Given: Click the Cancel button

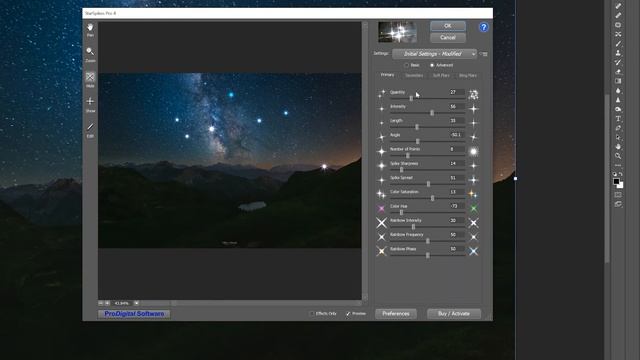Looking at the screenshot, I should (448, 38).
